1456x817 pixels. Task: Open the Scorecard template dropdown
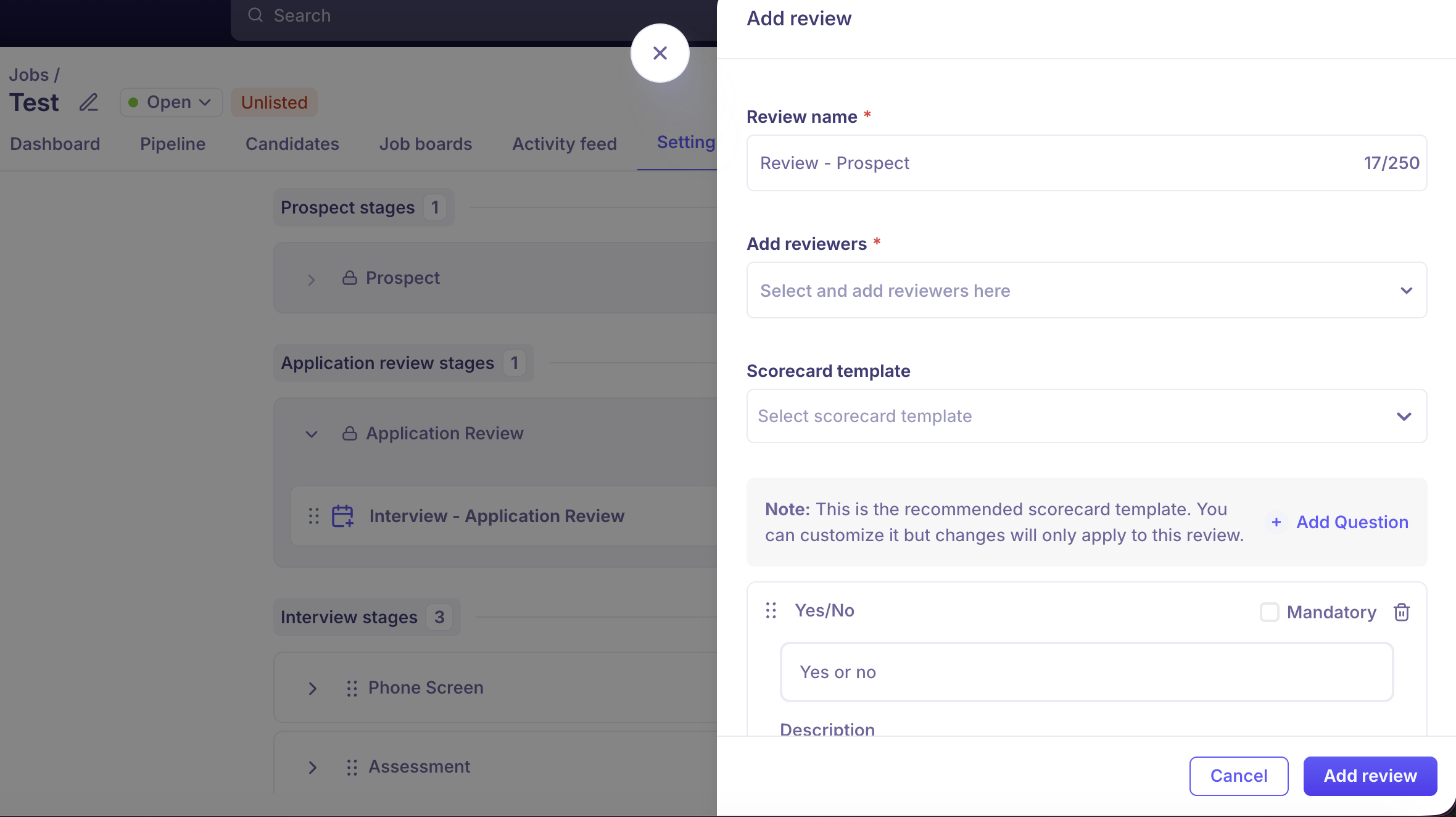coord(1086,417)
